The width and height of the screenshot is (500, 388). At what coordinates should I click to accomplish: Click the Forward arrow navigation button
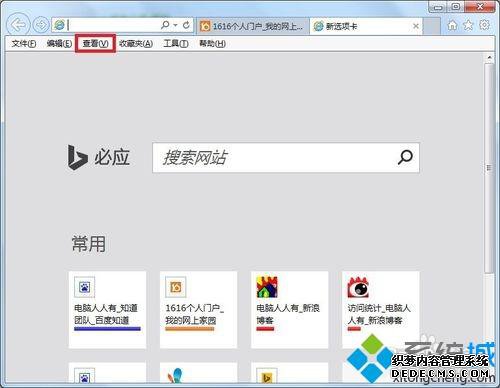[41, 25]
